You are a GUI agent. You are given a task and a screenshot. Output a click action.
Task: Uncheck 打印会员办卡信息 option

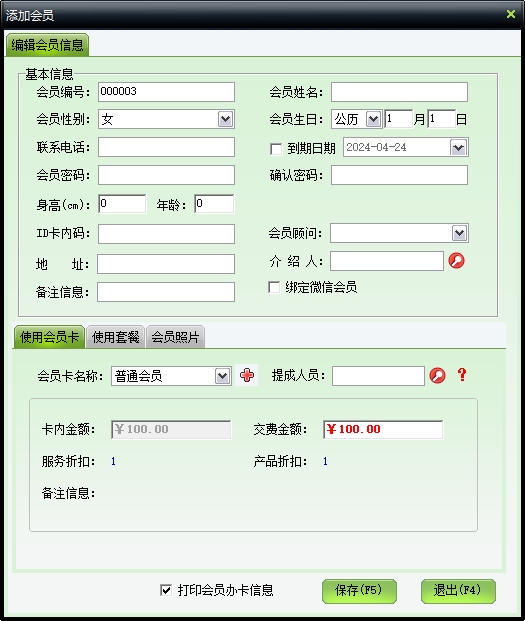166,590
